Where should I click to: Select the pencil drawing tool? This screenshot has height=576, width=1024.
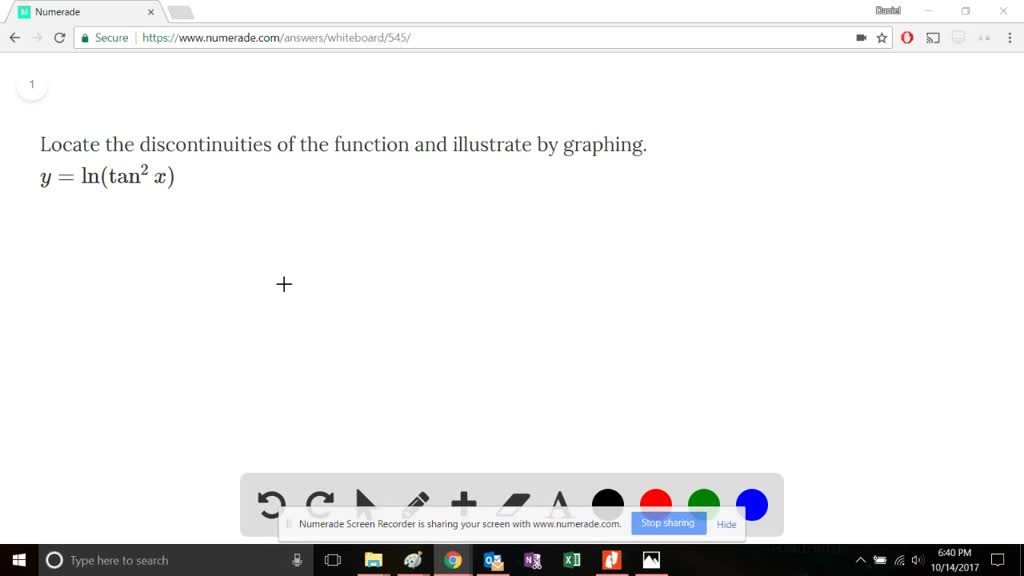417,502
